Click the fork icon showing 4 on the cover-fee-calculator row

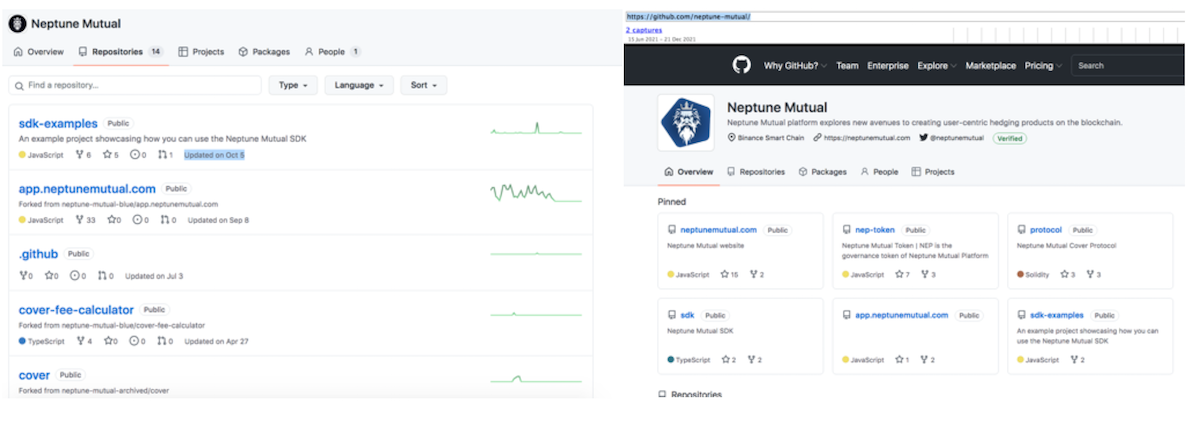point(80,341)
